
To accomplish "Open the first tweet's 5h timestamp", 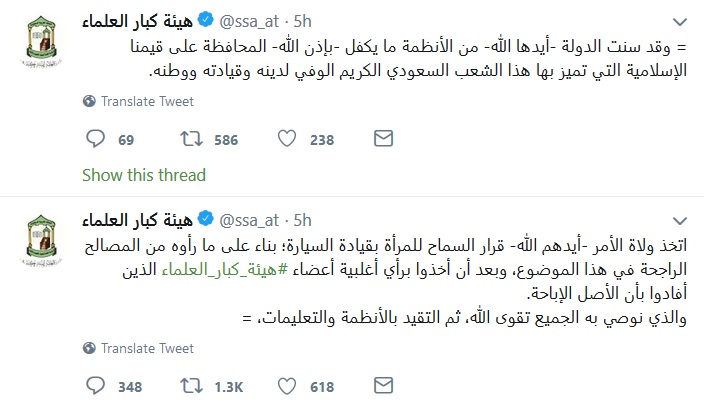I will point(303,22).
